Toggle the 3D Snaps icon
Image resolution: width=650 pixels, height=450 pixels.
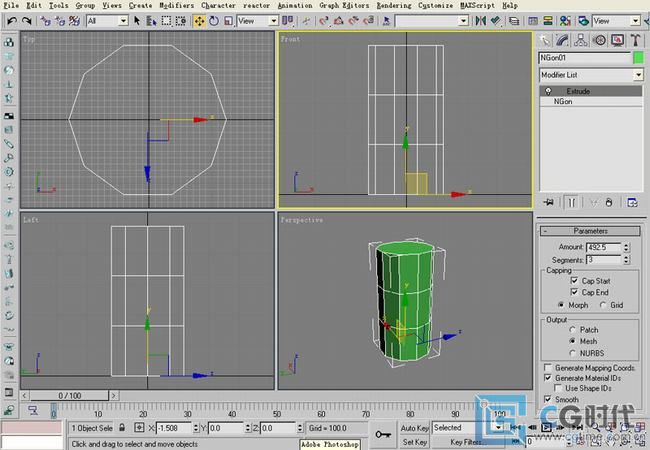324,20
